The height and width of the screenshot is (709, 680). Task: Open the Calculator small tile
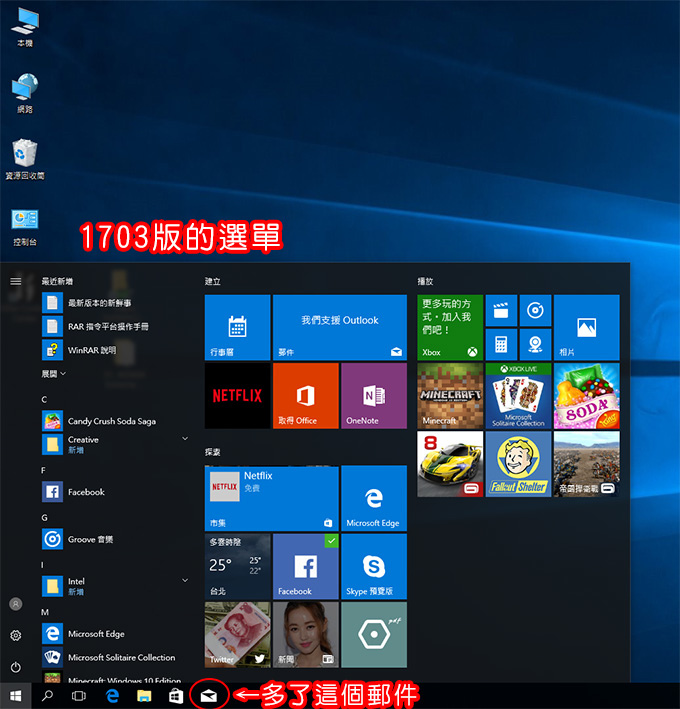tap(501, 345)
